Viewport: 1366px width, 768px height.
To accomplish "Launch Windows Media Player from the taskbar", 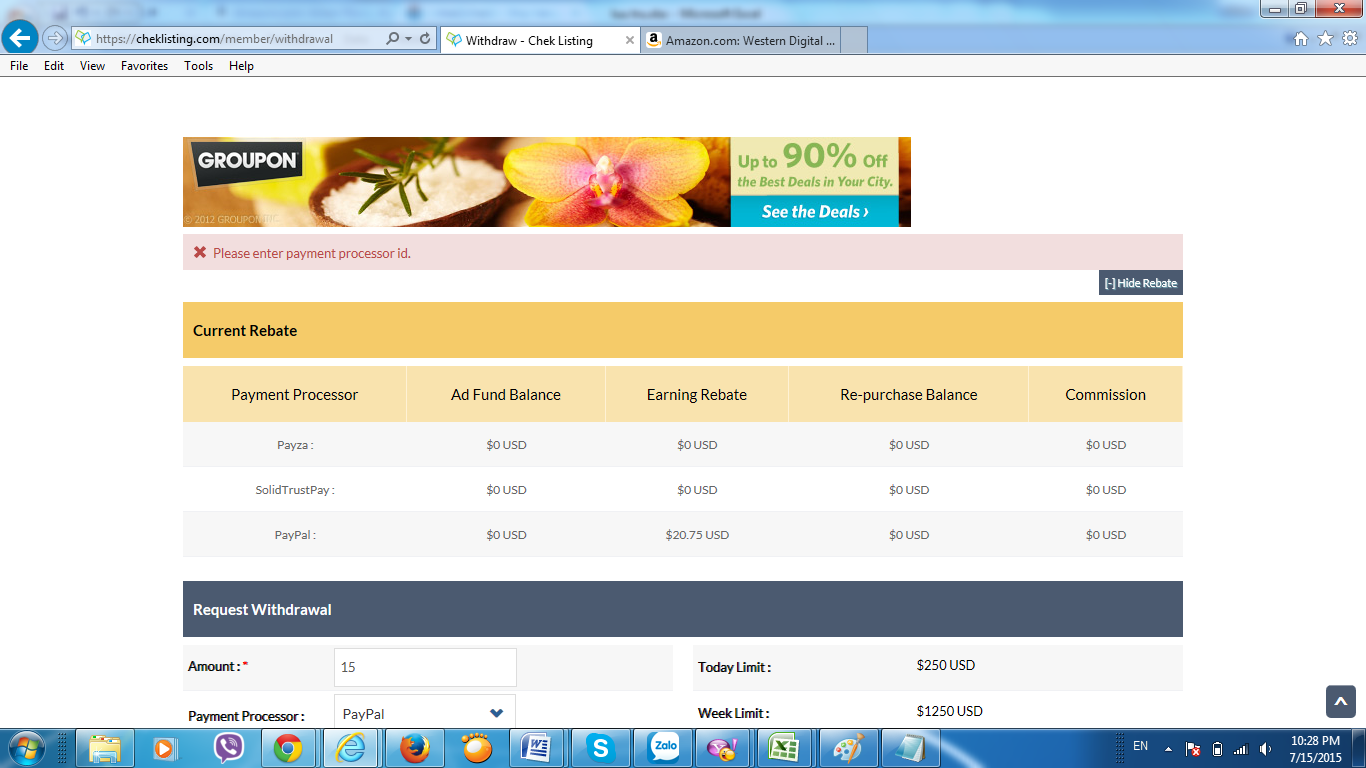I will click(163, 748).
